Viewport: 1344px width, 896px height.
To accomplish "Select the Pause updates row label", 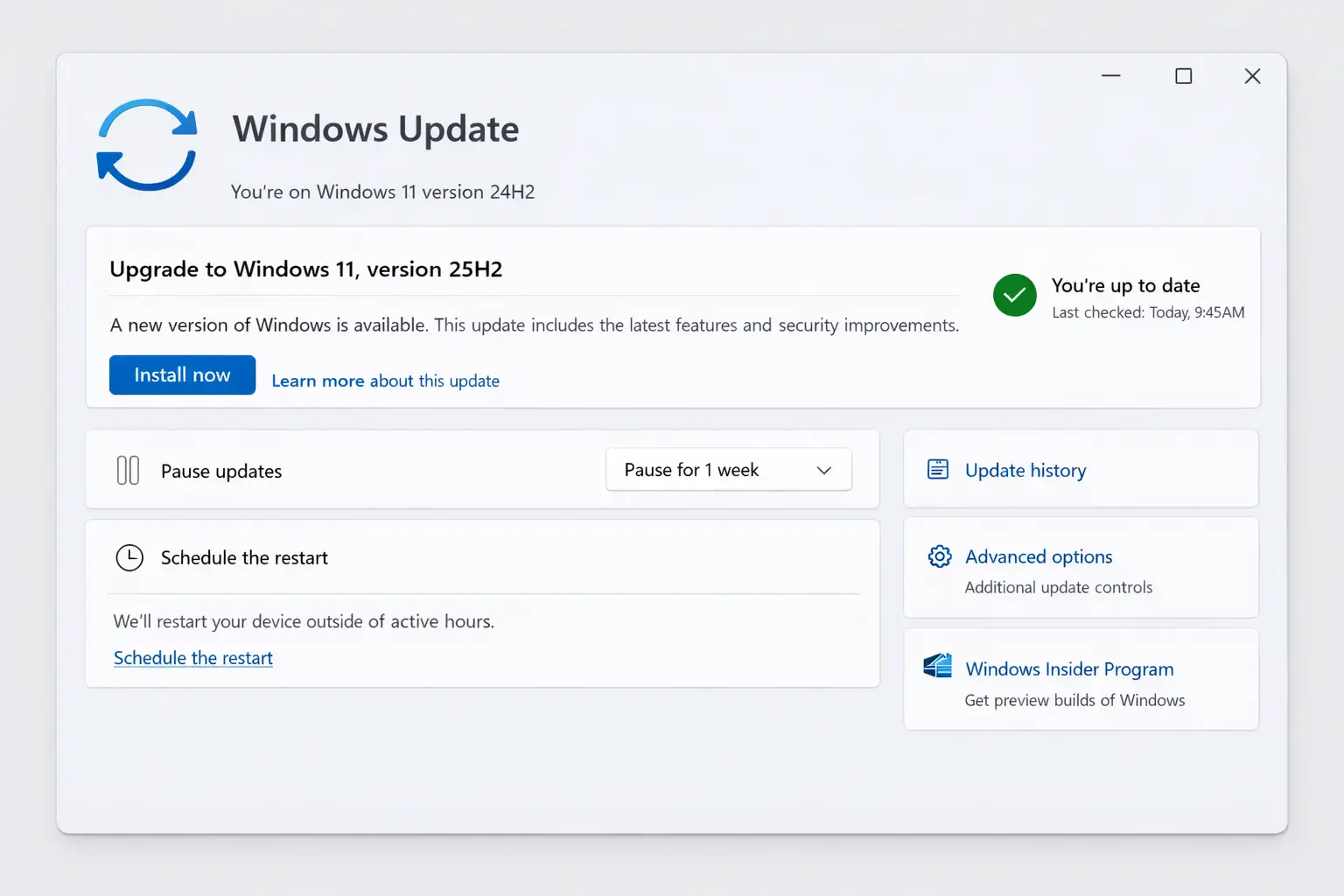I will pos(221,472).
